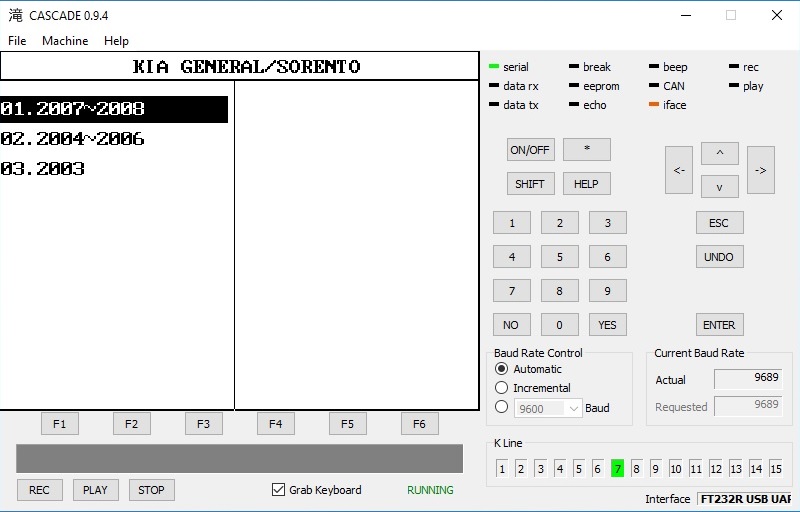Toggle the Grab Keyboard checkbox
Screen dimensions: 800x512
tap(279, 490)
